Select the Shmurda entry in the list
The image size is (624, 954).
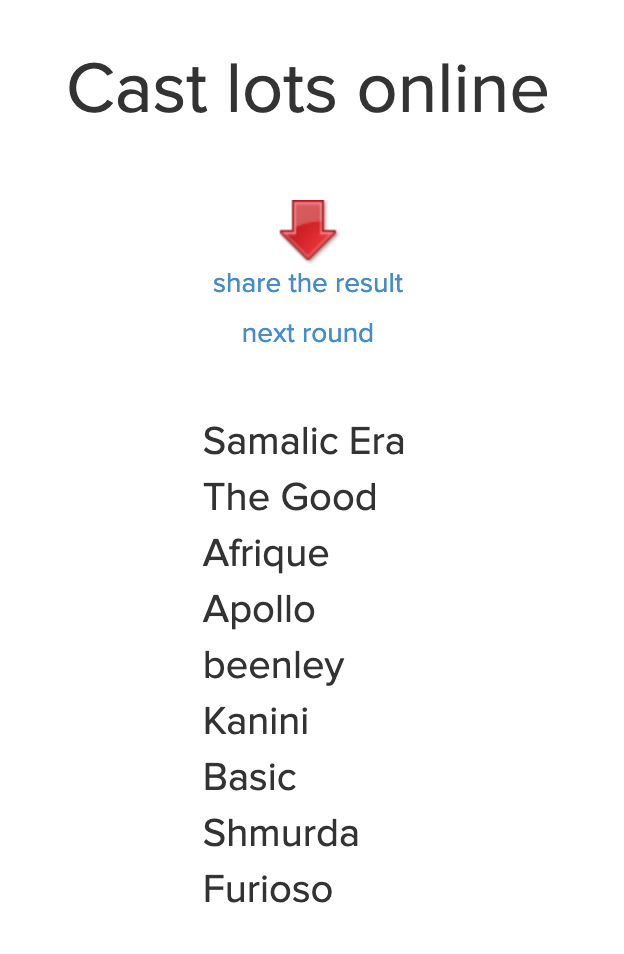point(281,833)
